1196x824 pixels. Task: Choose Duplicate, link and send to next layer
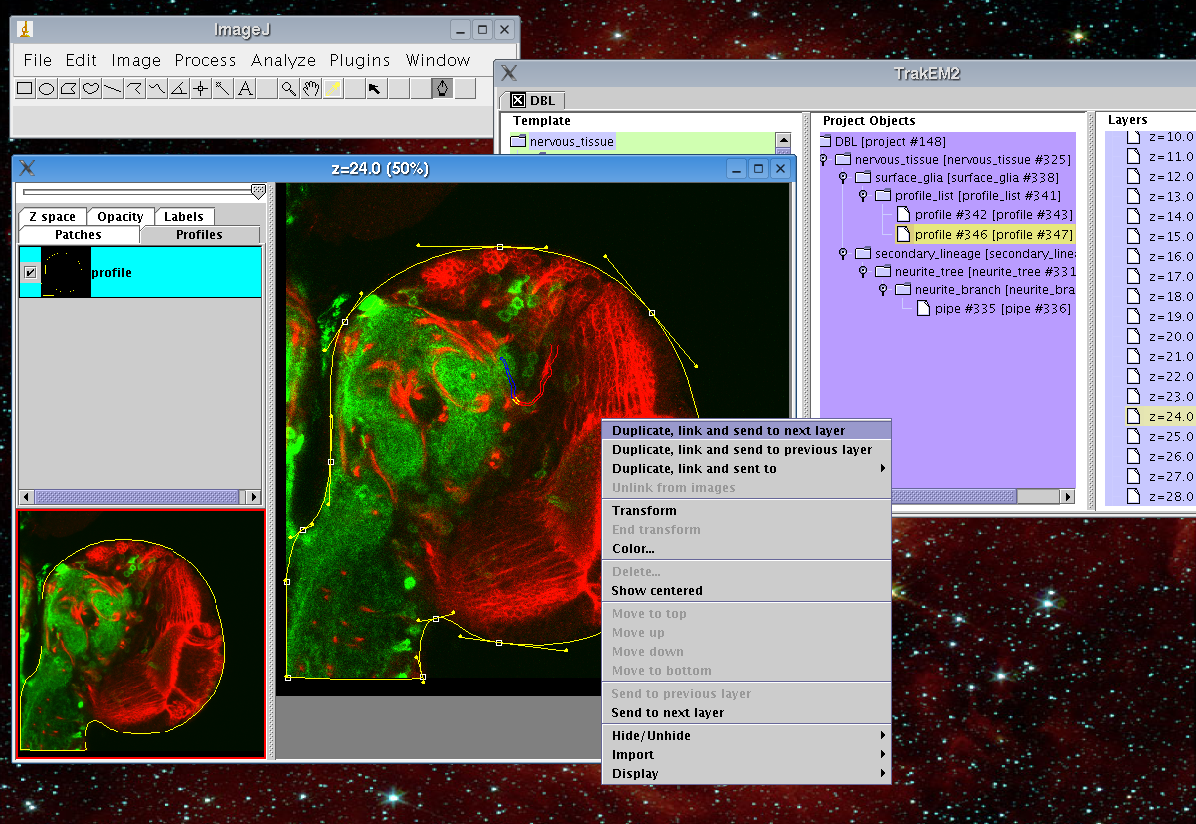point(728,431)
